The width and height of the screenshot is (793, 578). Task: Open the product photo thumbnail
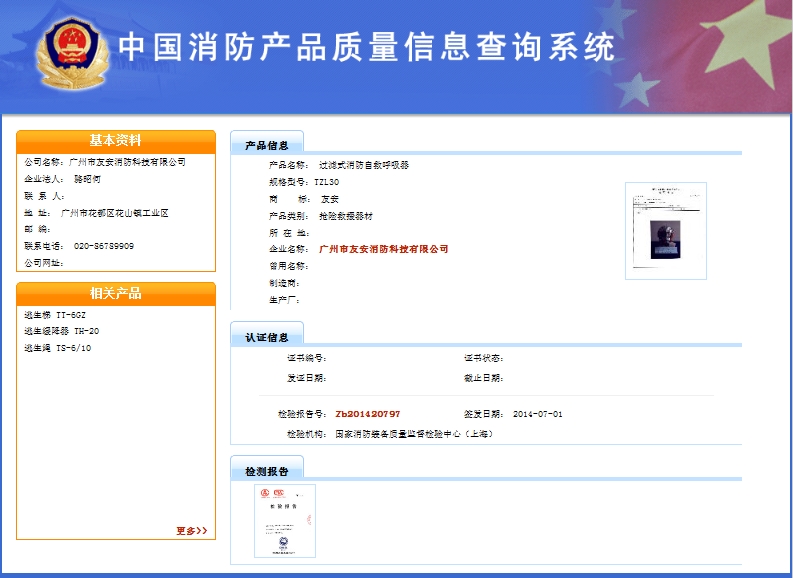665,230
